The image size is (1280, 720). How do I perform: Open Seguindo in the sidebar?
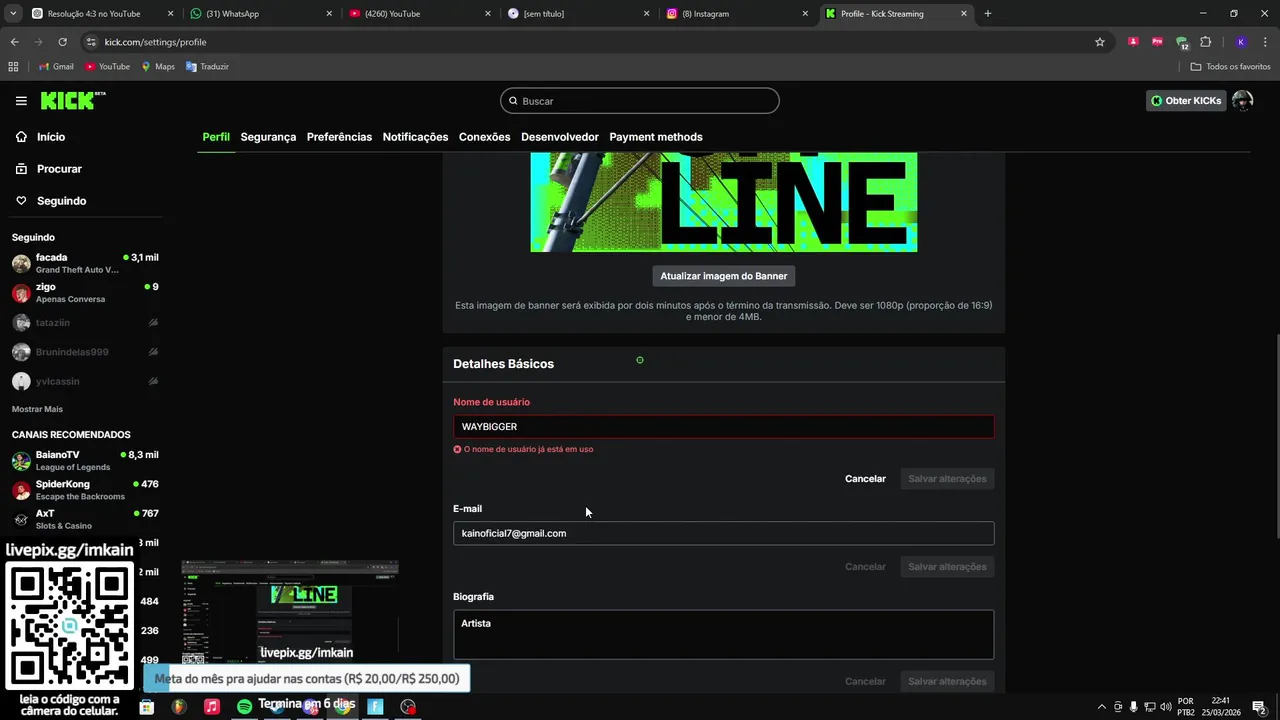(61, 201)
